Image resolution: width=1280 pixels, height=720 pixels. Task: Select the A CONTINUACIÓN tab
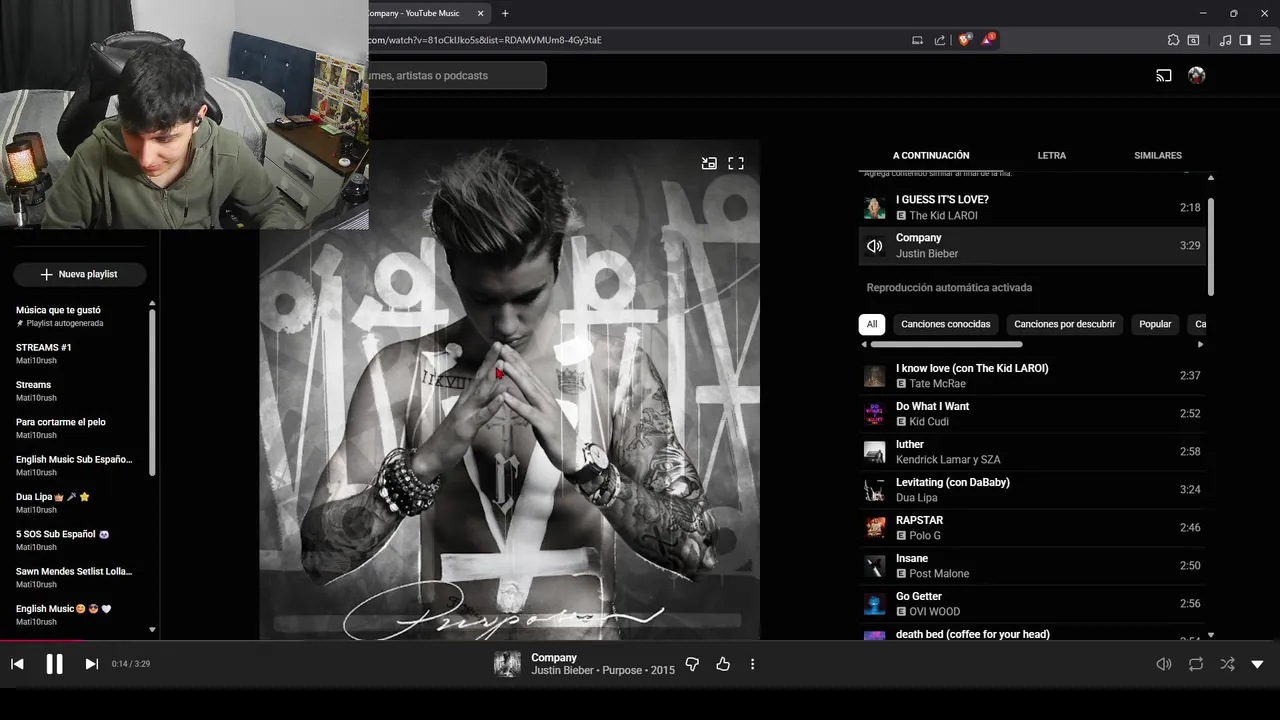pyautogui.click(x=931, y=156)
